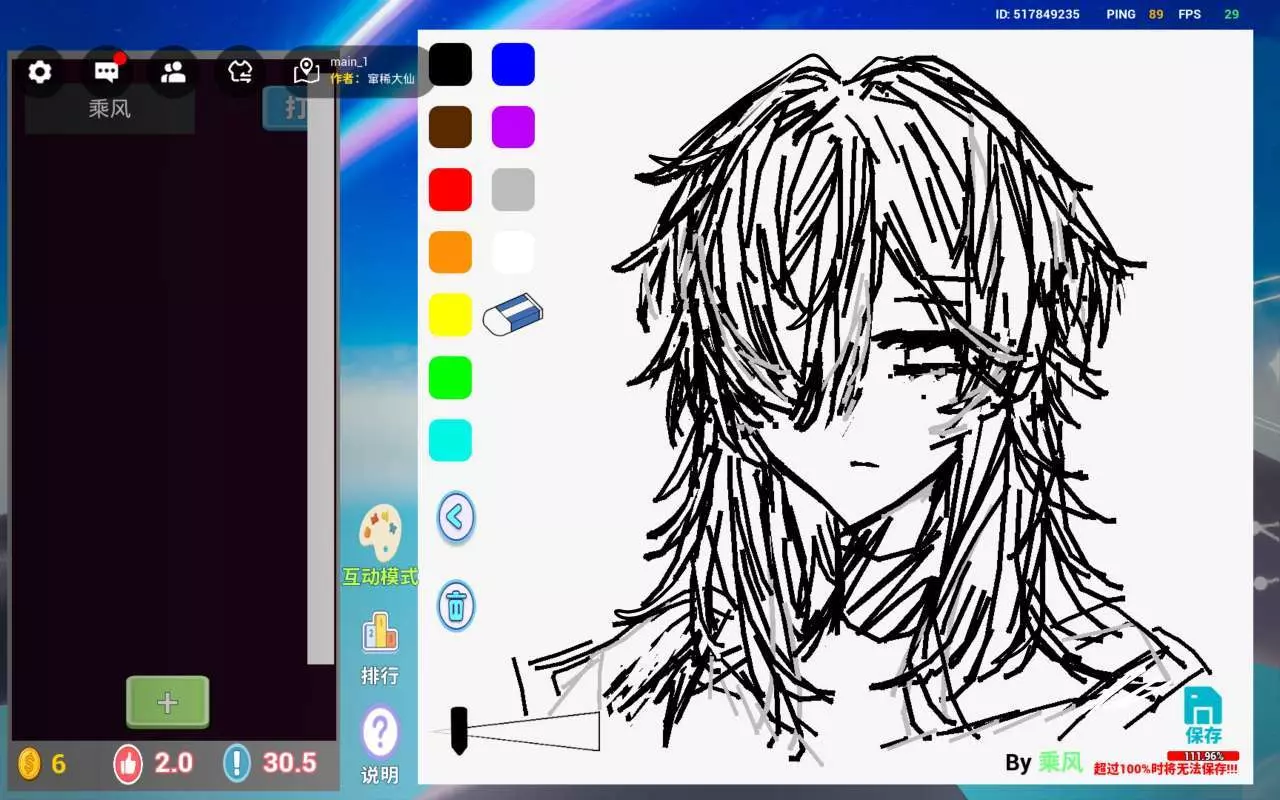The width and height of the screenshot is (1280, 800).
Task: Pick the brown color swatch
Action: tap(450, 127)
